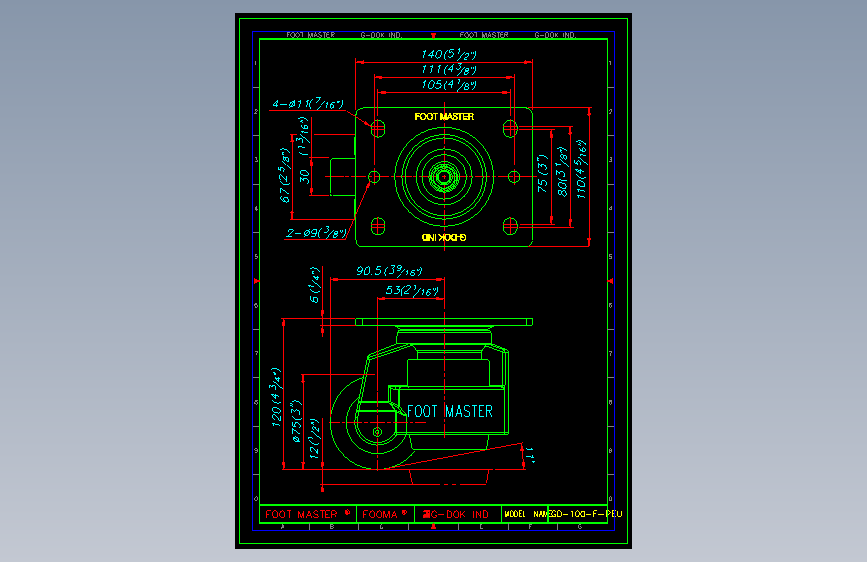Pick the "75 (3")" vertical dimension text
This screenshot has width=867, height=562.
tap(543, 174)
